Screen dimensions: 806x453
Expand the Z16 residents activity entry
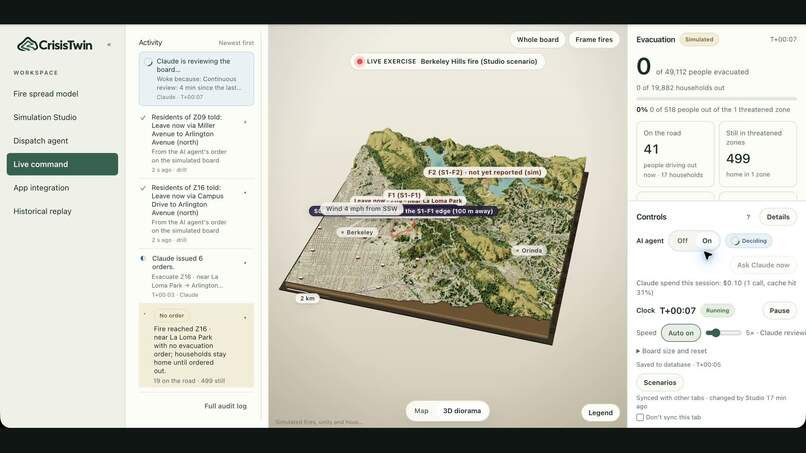pyautogui.click(x=245, y=193)
